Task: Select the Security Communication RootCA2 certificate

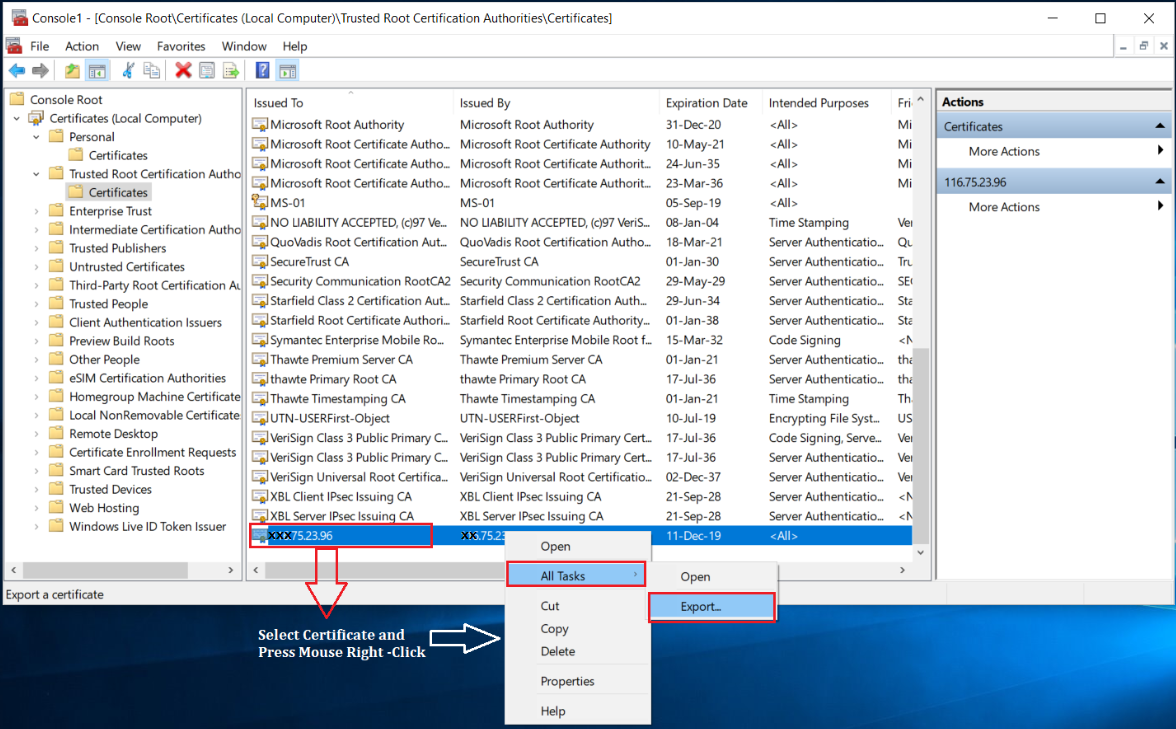Action: point(580,280)
